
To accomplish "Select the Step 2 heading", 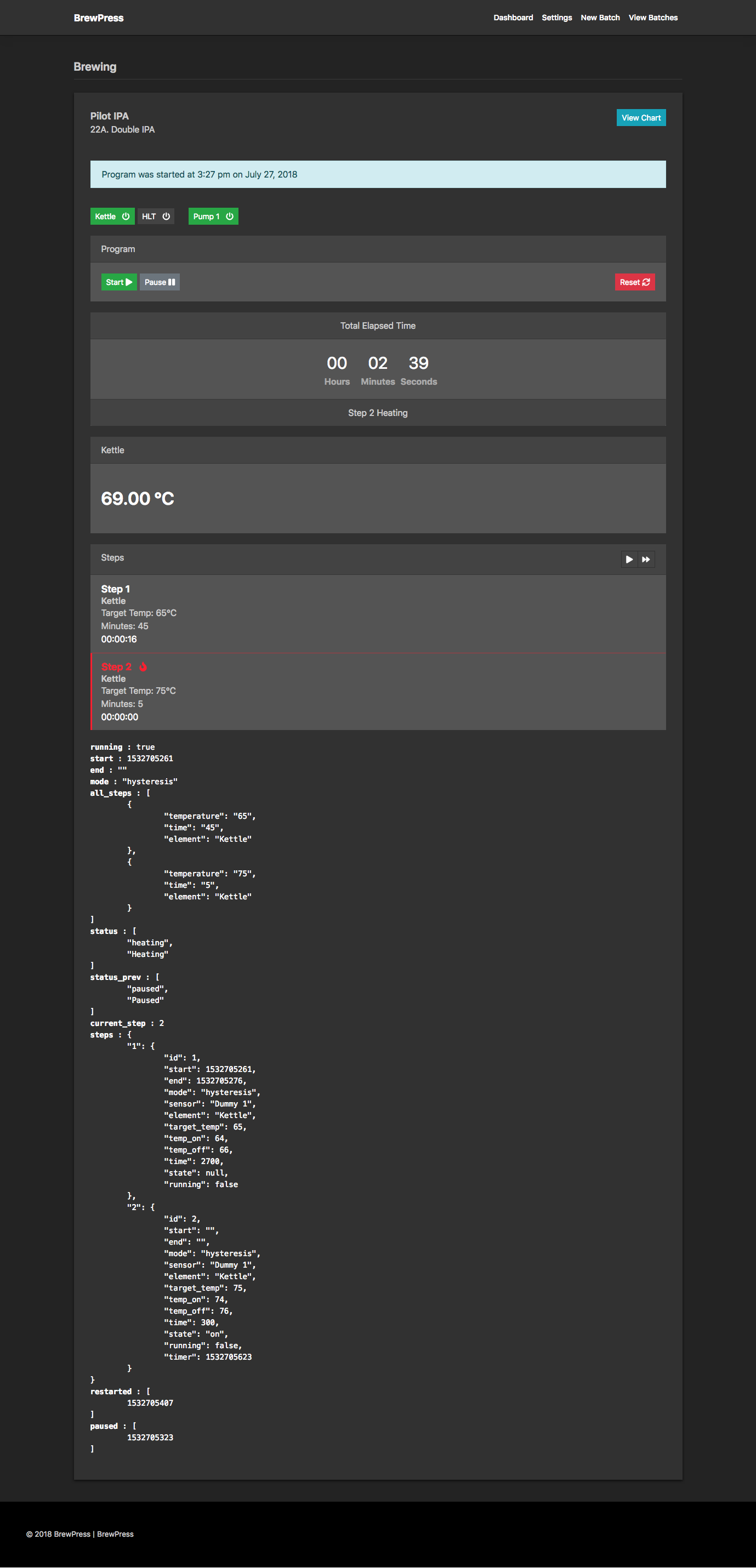I will (116, 666).
